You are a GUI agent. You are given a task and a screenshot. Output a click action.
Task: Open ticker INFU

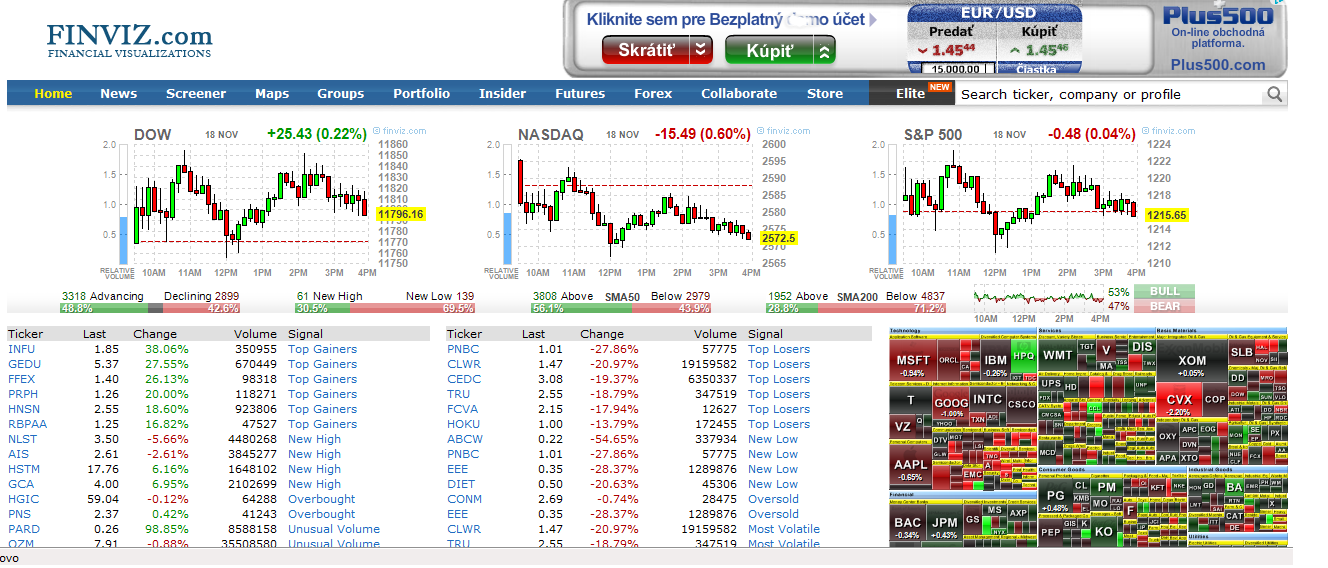tap(21, 349)
